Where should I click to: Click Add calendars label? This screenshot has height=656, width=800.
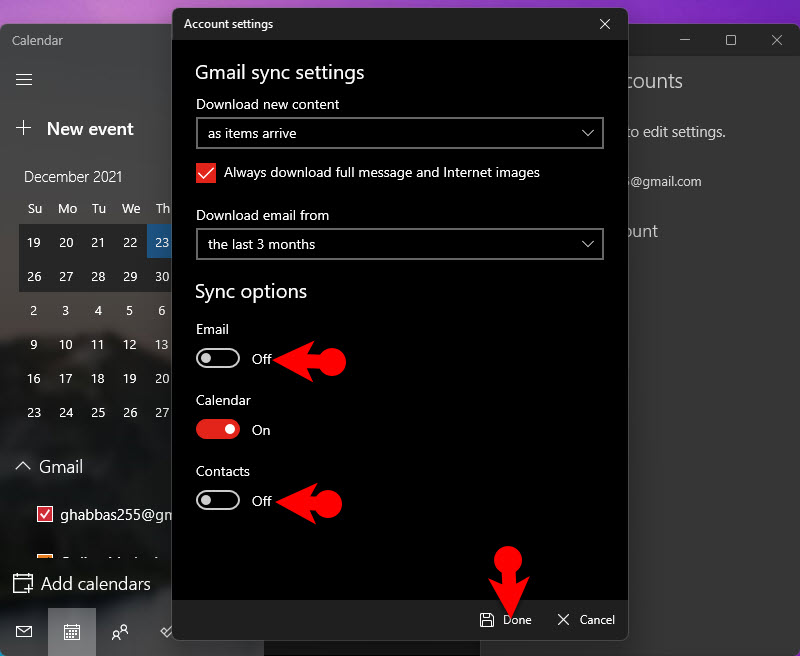[96, 584]
